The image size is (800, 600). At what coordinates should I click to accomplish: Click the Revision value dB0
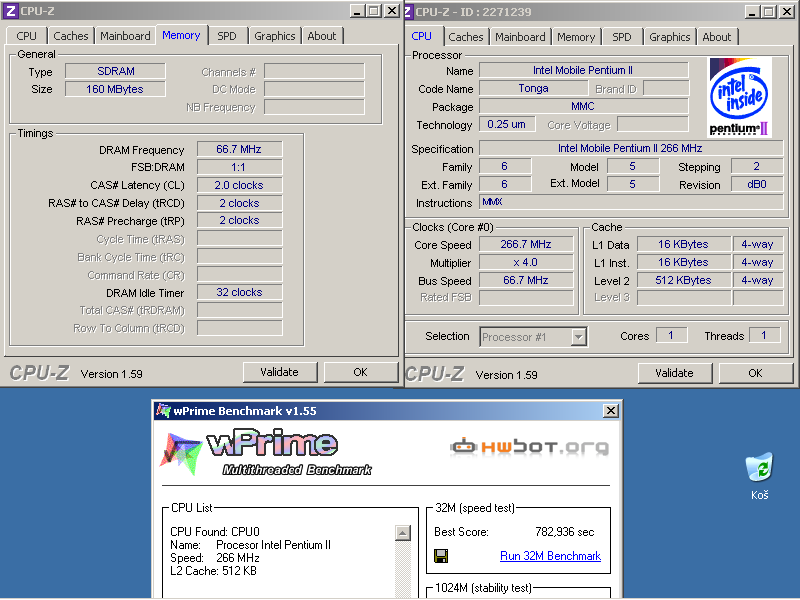[757, 184]
